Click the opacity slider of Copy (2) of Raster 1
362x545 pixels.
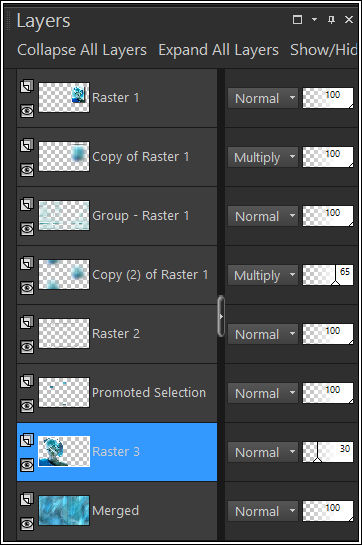pyautogui.click(x=328, y=275)
